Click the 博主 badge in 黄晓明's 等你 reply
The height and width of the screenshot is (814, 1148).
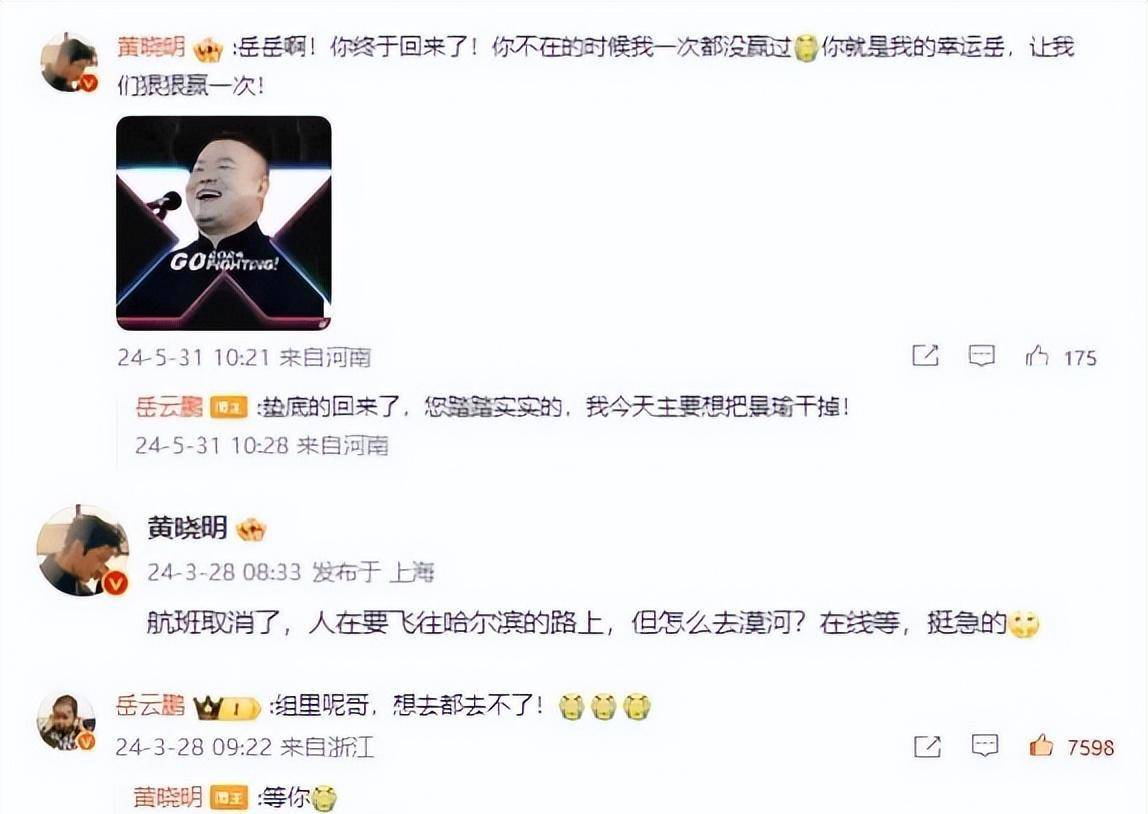pos(228,798)
